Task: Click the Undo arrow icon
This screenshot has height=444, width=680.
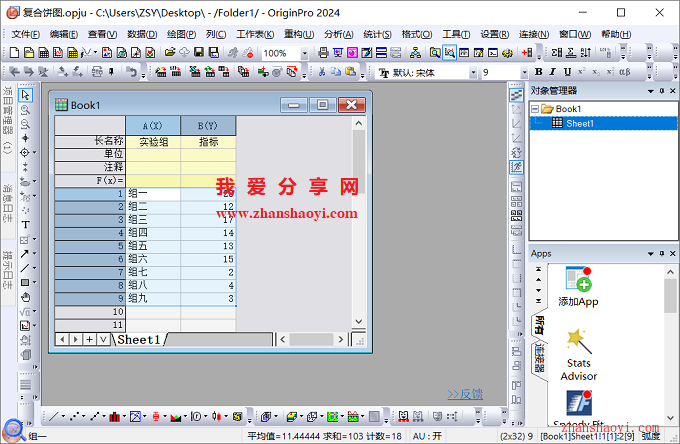Action: pos(131,72)
